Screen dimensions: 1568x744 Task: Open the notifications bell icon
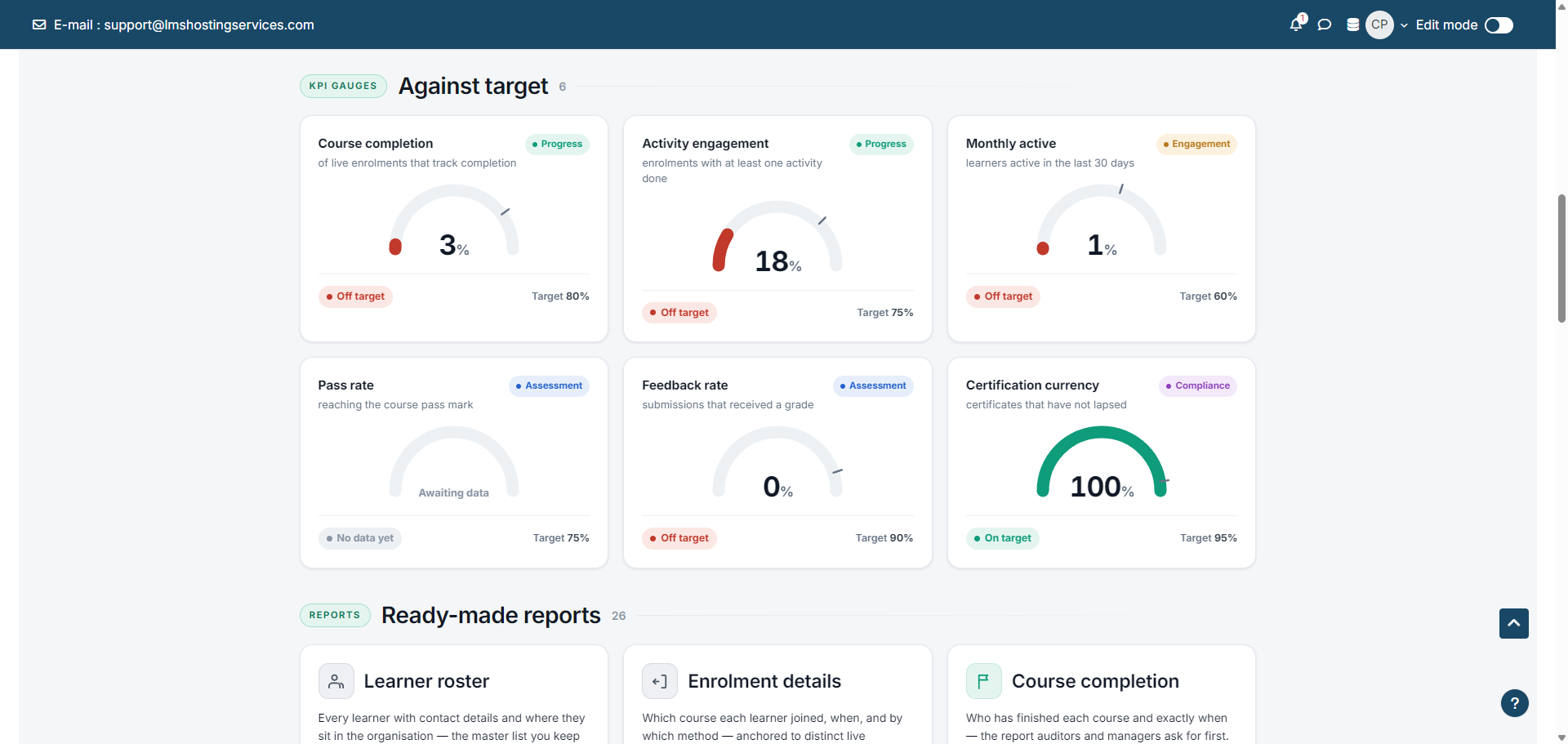tap(1296, 25)
